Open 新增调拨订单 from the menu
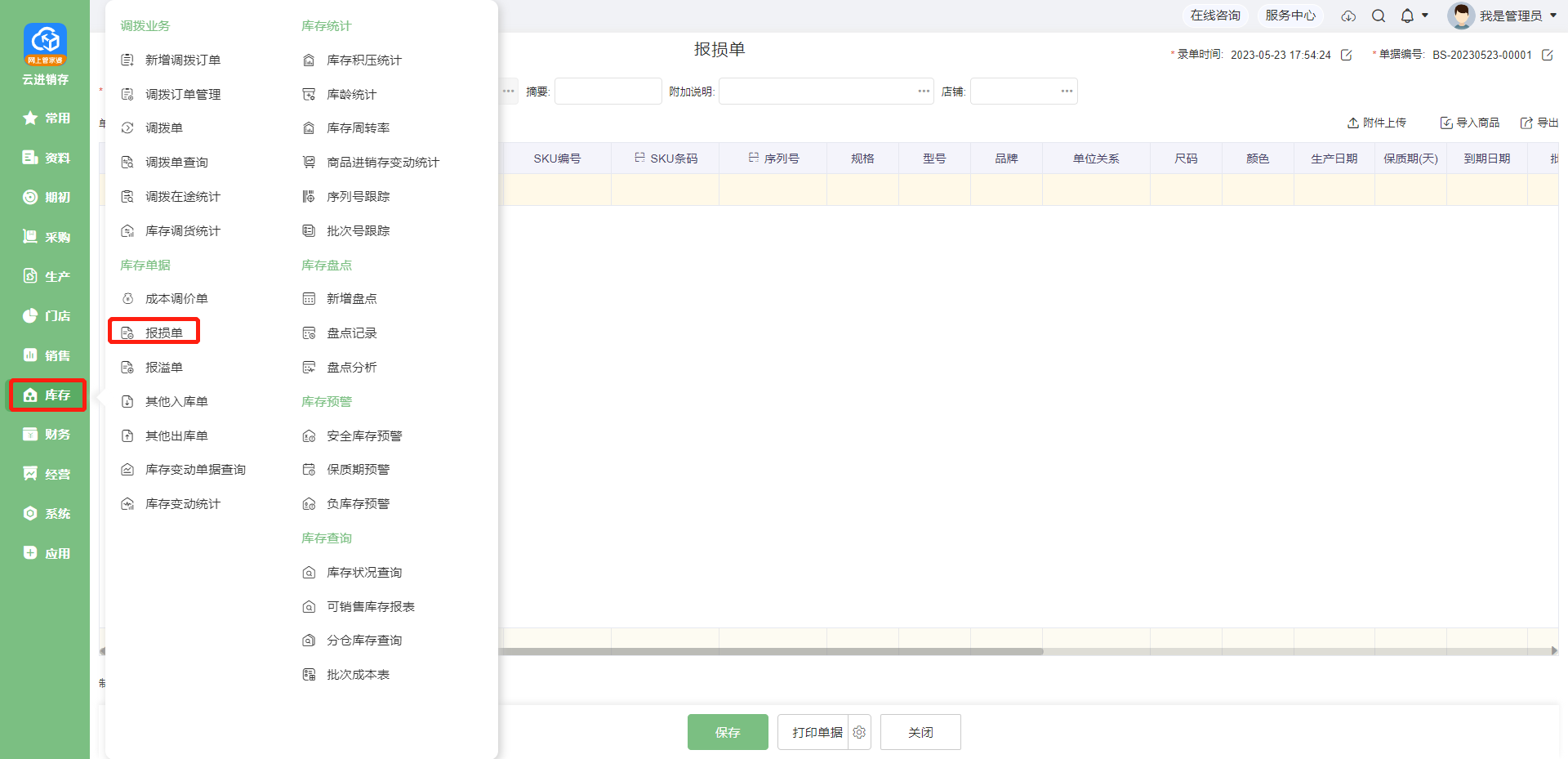 pyautogui.click(x=171, y=60)
